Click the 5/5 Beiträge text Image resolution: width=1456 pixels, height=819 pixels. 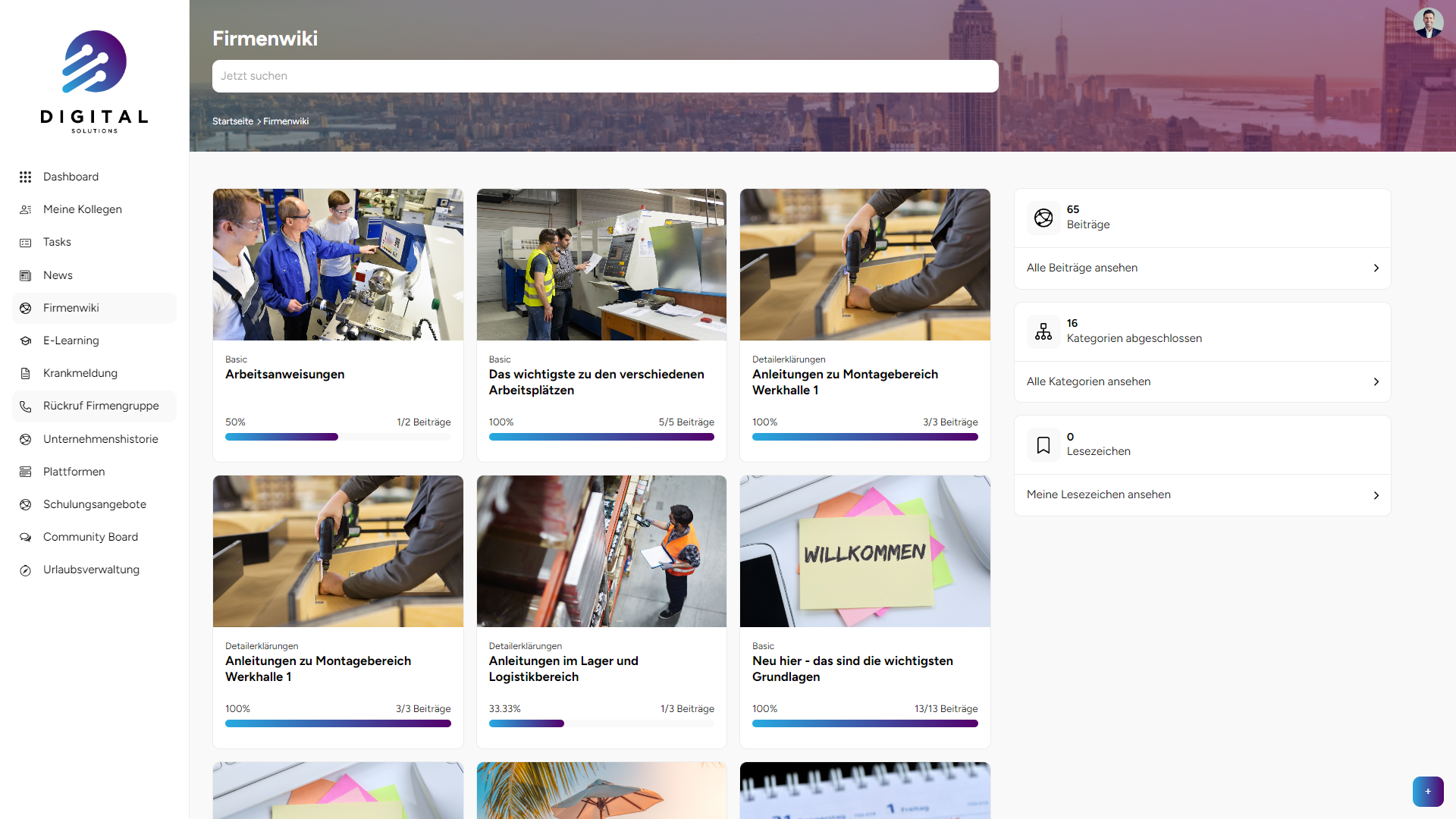click(x=686, y=422)
